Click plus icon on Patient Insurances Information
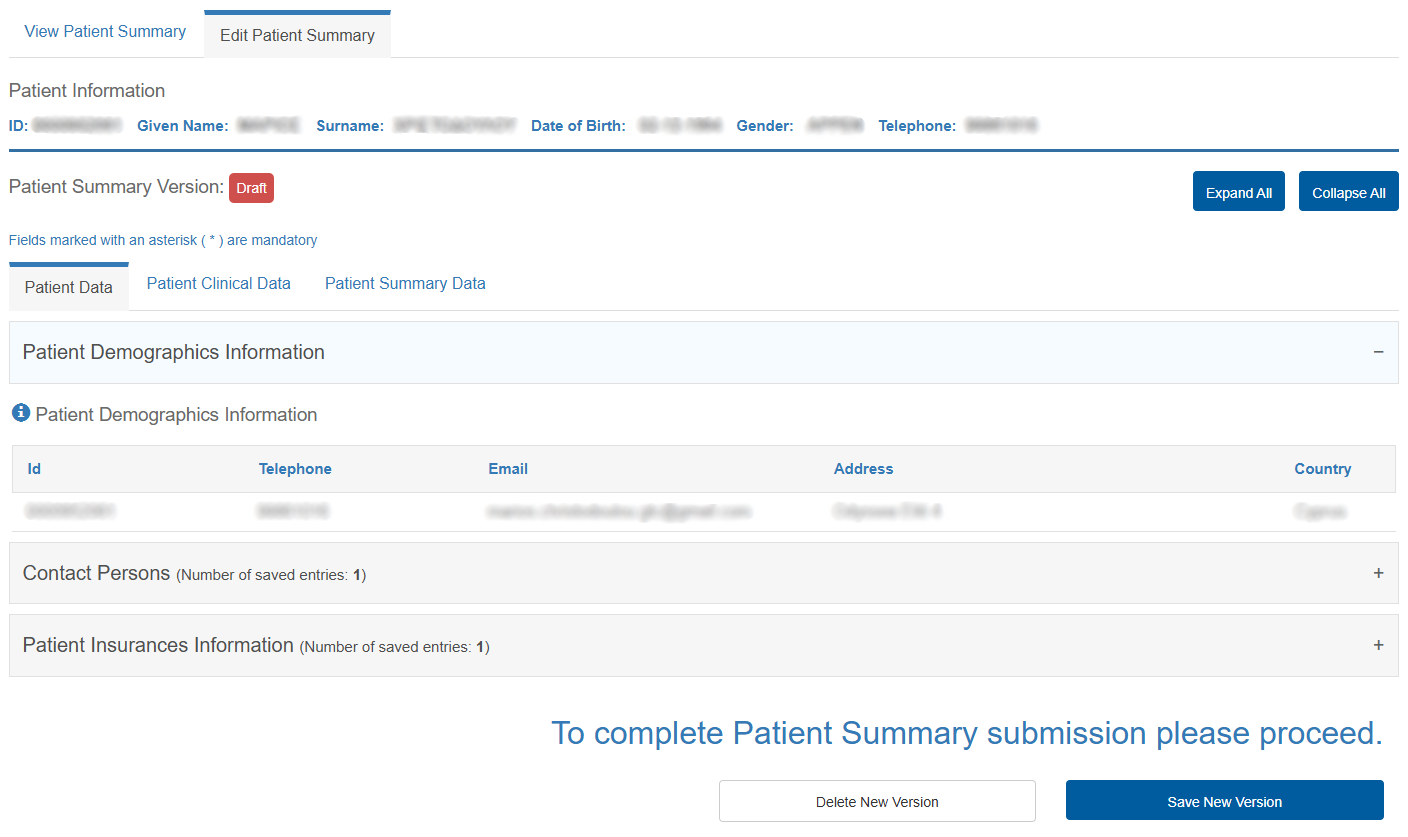Image resolution: width=1408 pixels, height=837 pixels. 1378,645
